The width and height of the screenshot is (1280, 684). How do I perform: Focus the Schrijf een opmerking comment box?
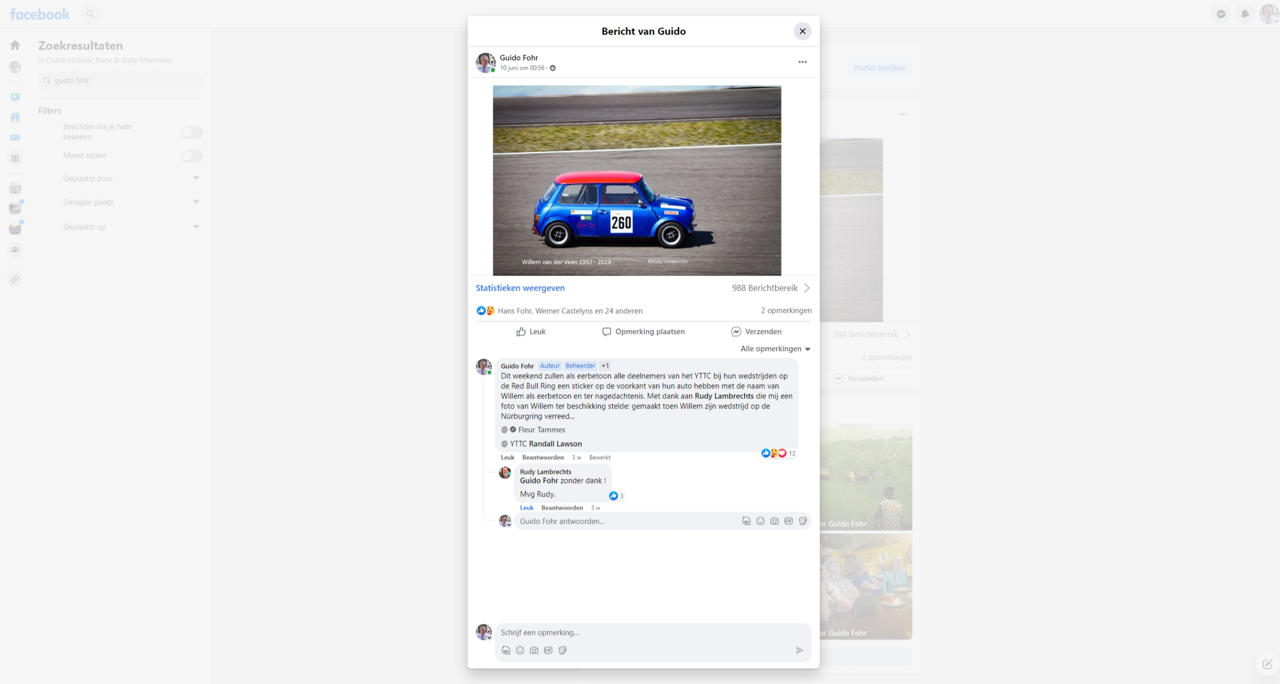[x=653, y=633]
